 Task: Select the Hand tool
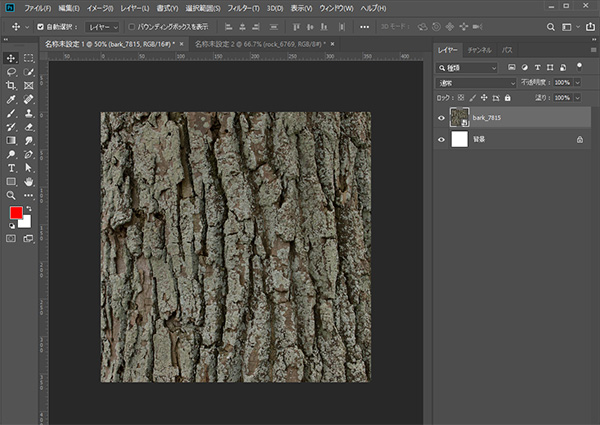point(28,183)
